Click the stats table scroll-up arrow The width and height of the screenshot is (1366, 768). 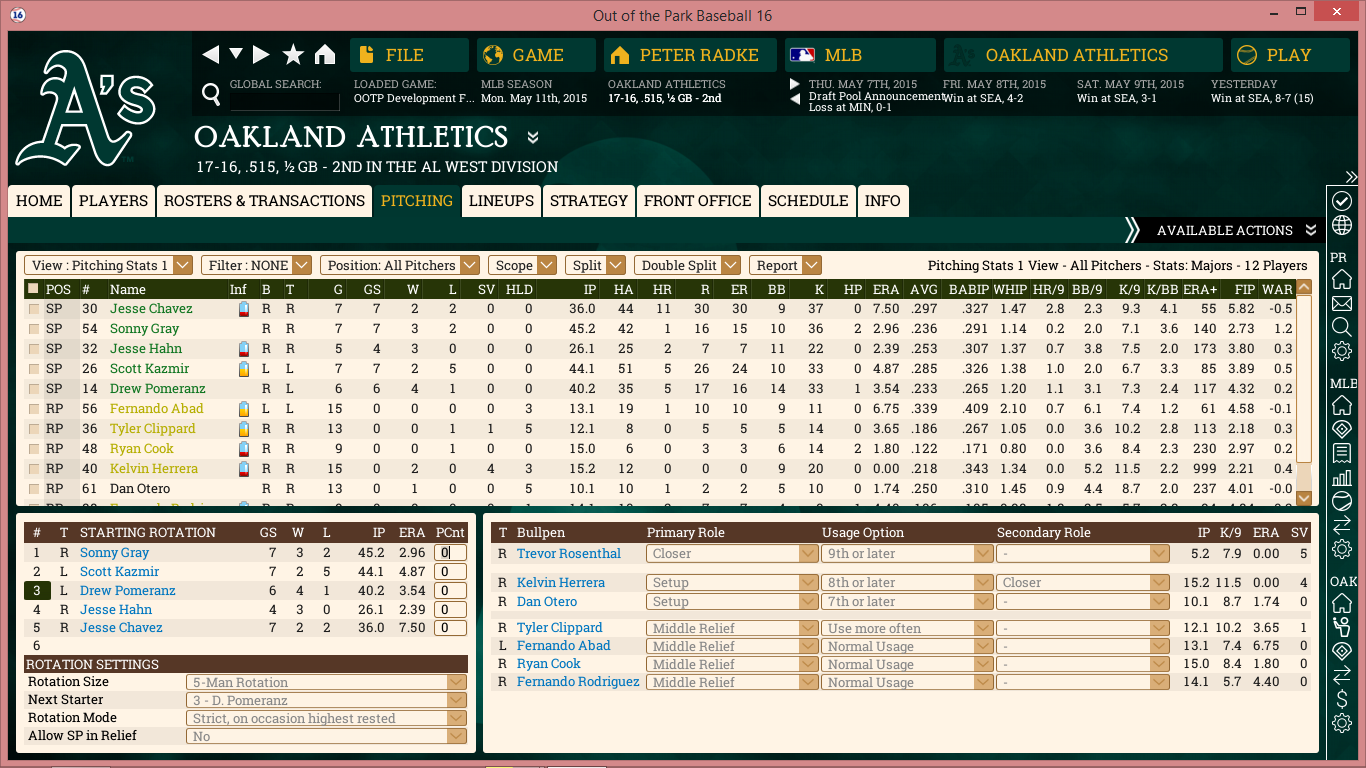[x=1303, y=289]
